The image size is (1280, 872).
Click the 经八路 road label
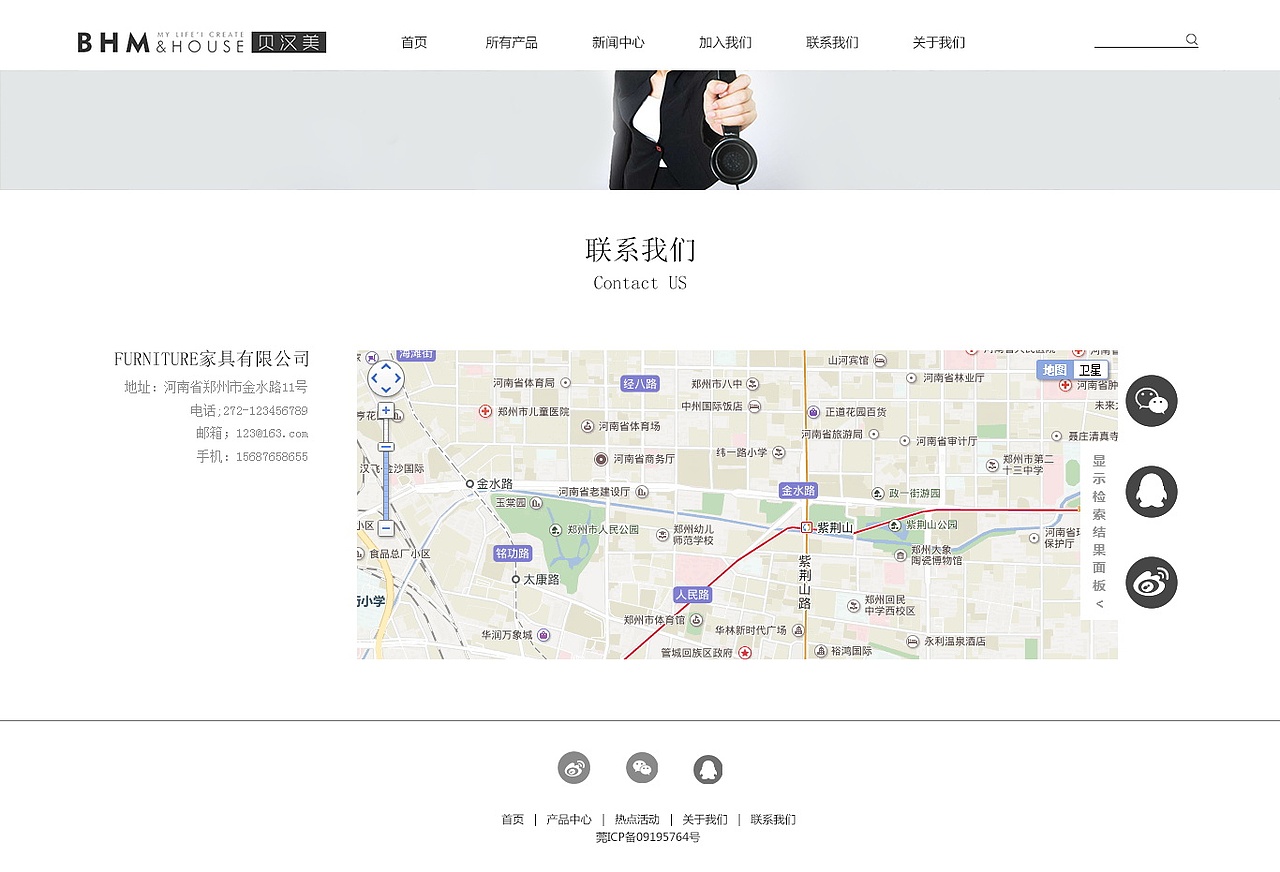640,384
